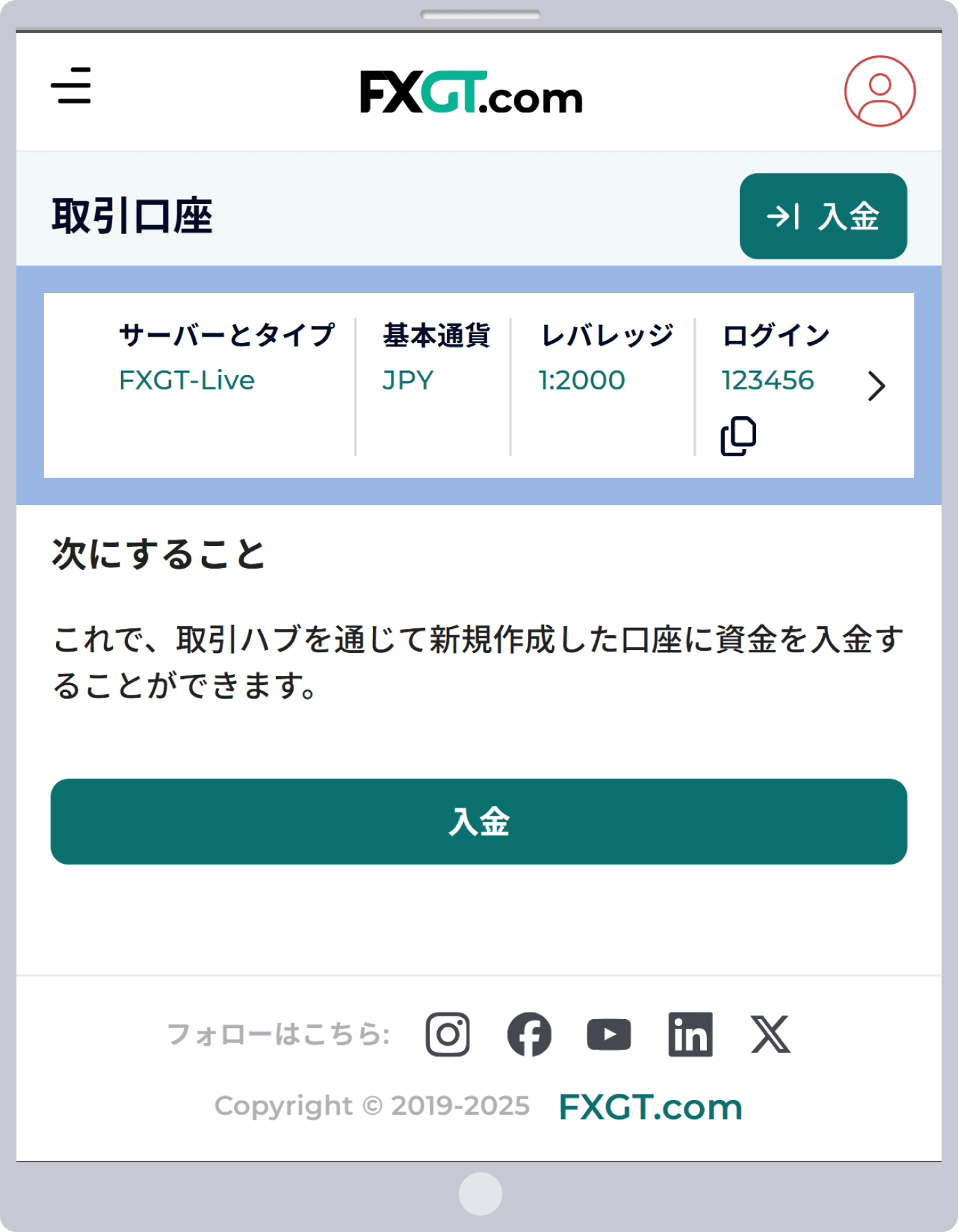
Task: Click the 次にすること section heading
Action: (x=159, y=554)
